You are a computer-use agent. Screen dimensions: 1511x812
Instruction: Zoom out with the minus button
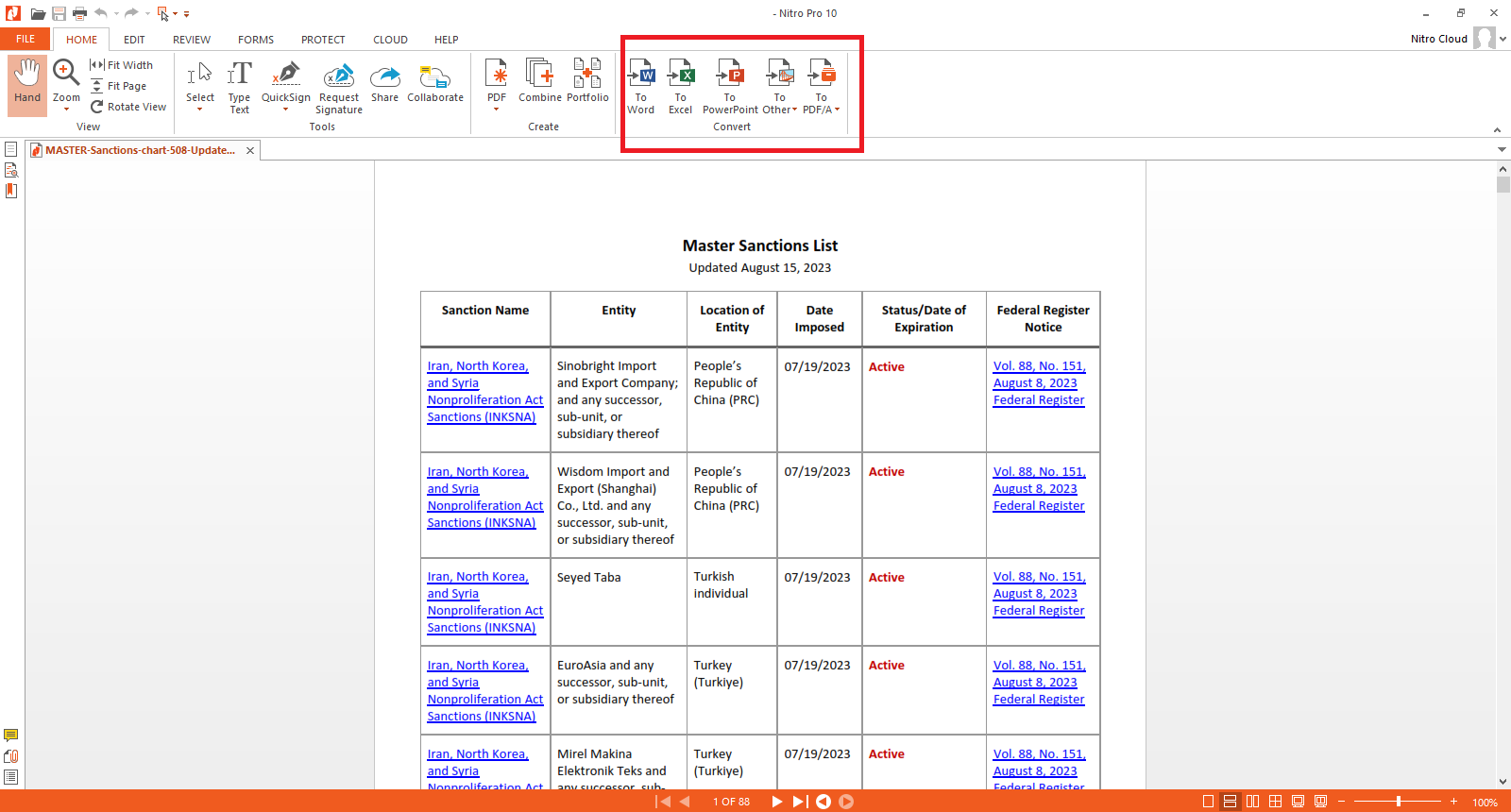pyautogui.click(x=1341, y=802)
